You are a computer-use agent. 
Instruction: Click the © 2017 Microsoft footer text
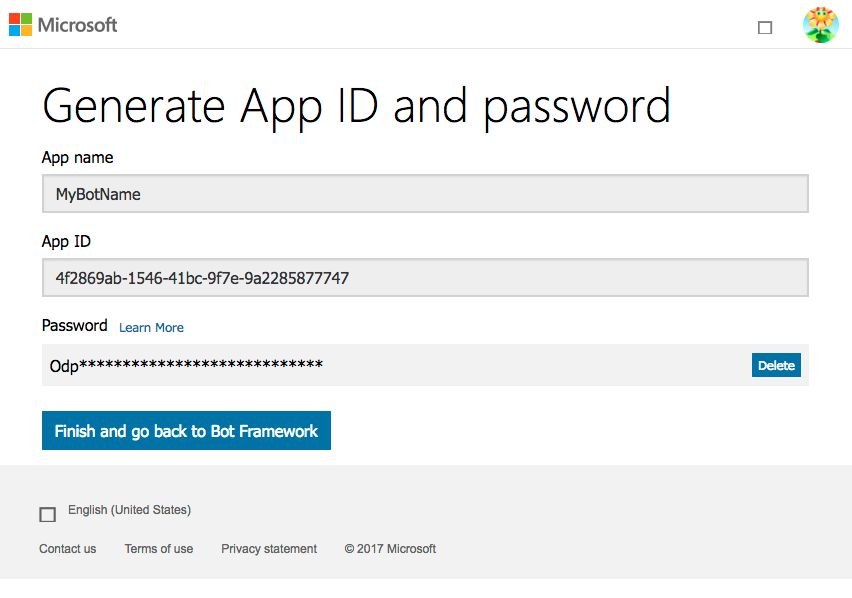[390, 549]
